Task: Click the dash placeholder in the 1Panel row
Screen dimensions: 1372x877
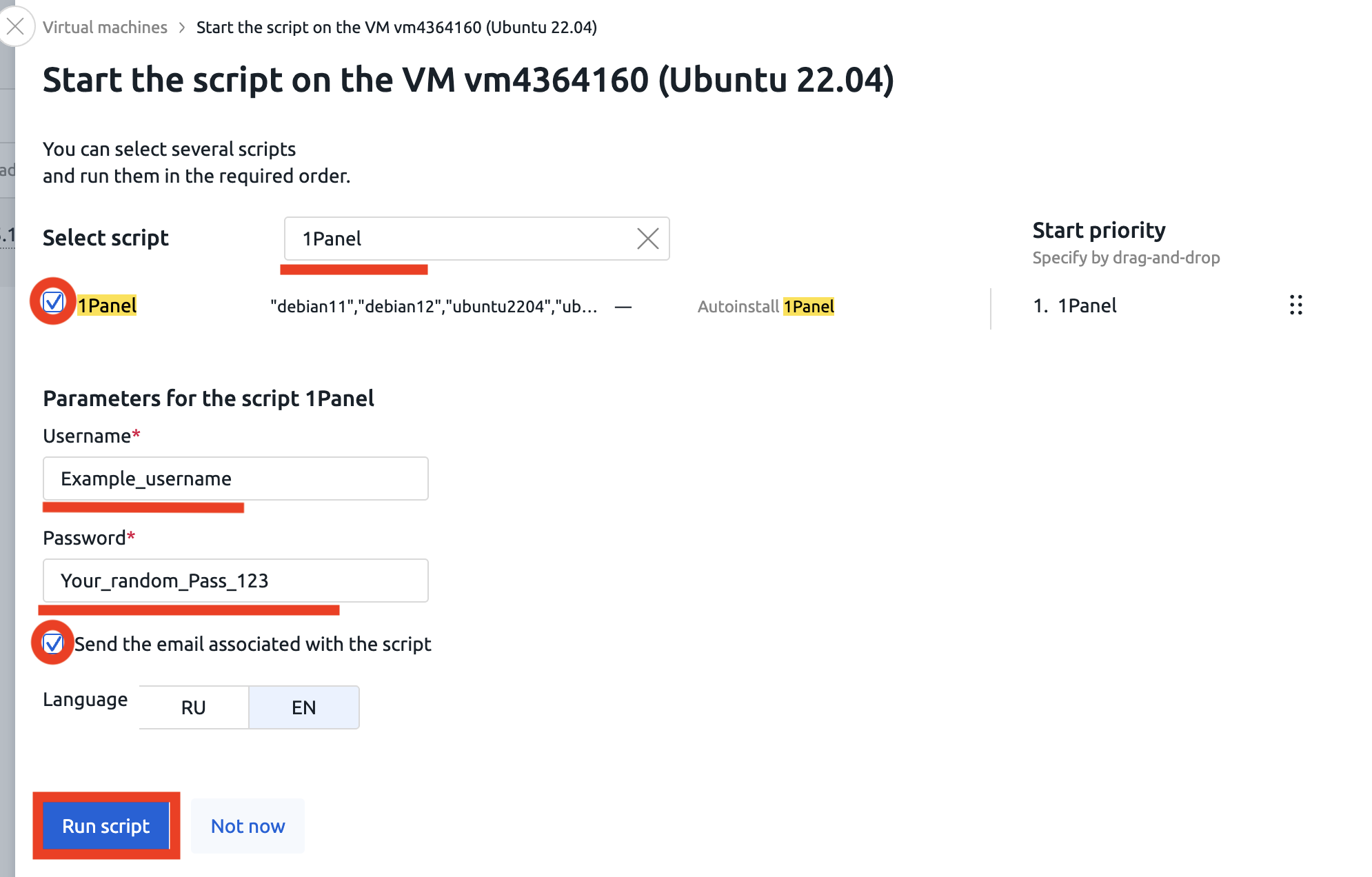Action: pyautogui.click(x=623, y=307)
